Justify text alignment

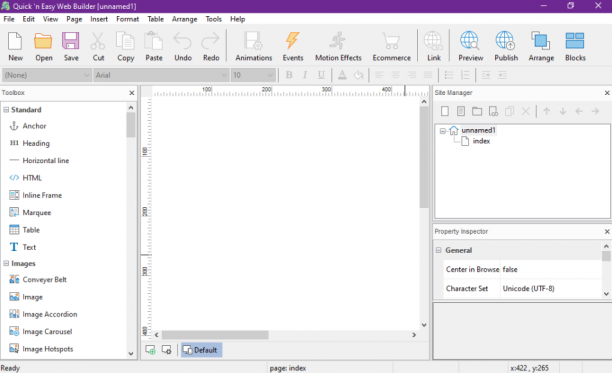tap(428, 75)
